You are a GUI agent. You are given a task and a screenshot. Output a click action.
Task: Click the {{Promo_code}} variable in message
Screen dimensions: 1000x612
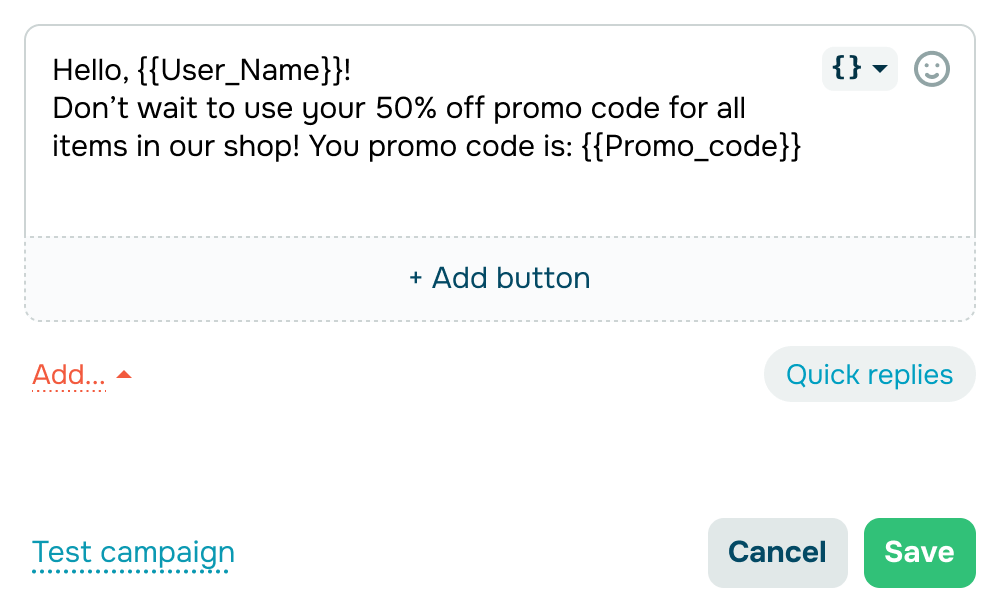coord(691,147)
